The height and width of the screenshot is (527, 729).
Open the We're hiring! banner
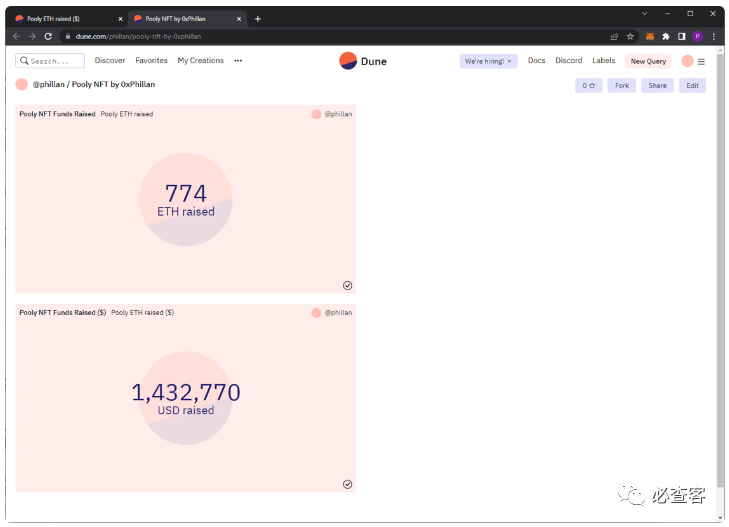point(484,61)
